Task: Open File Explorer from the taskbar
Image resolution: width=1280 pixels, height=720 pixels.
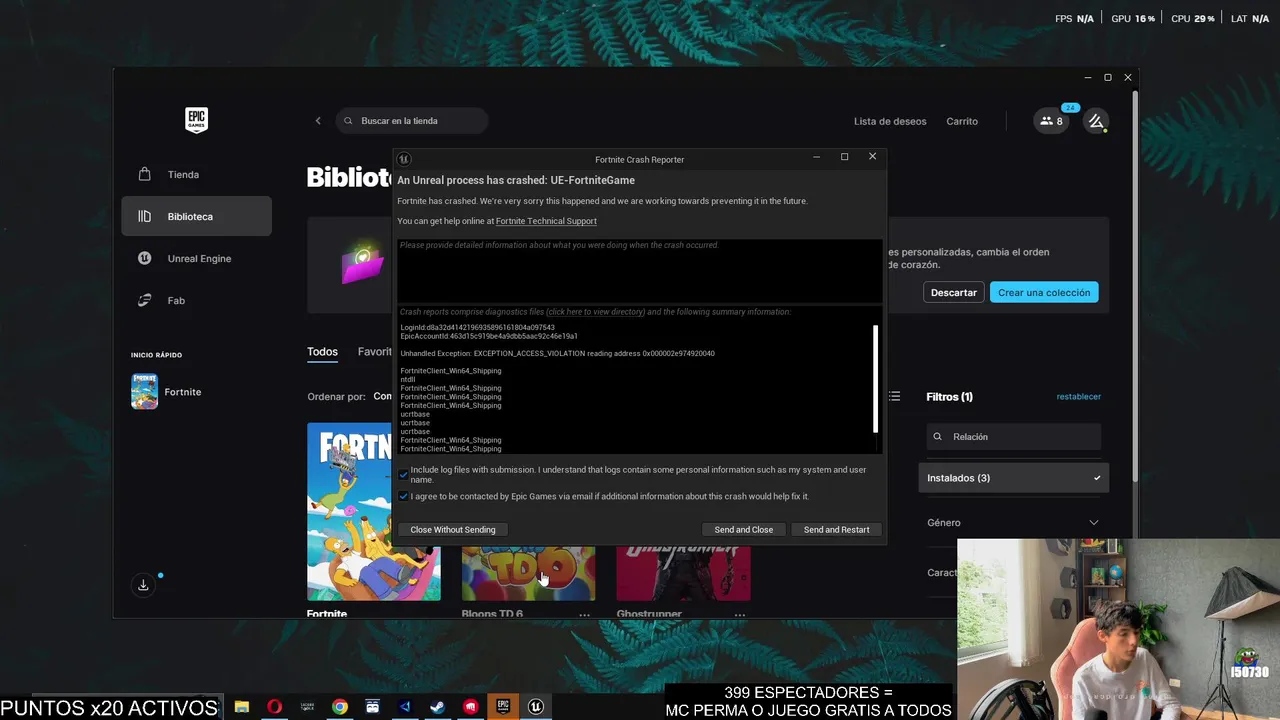Action: [242, 706]
